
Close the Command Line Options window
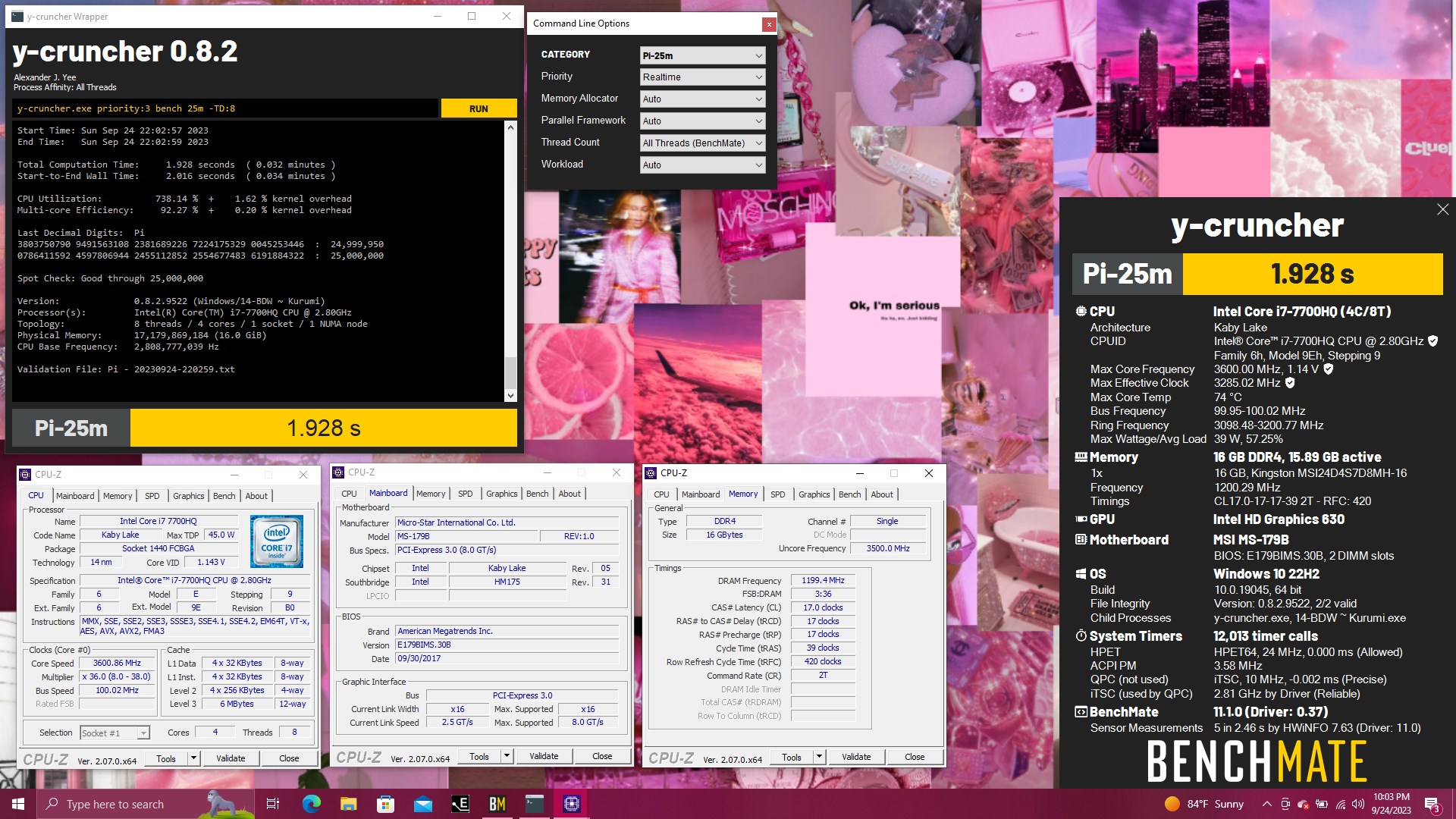pyautogui.click(x=769, y=24)
